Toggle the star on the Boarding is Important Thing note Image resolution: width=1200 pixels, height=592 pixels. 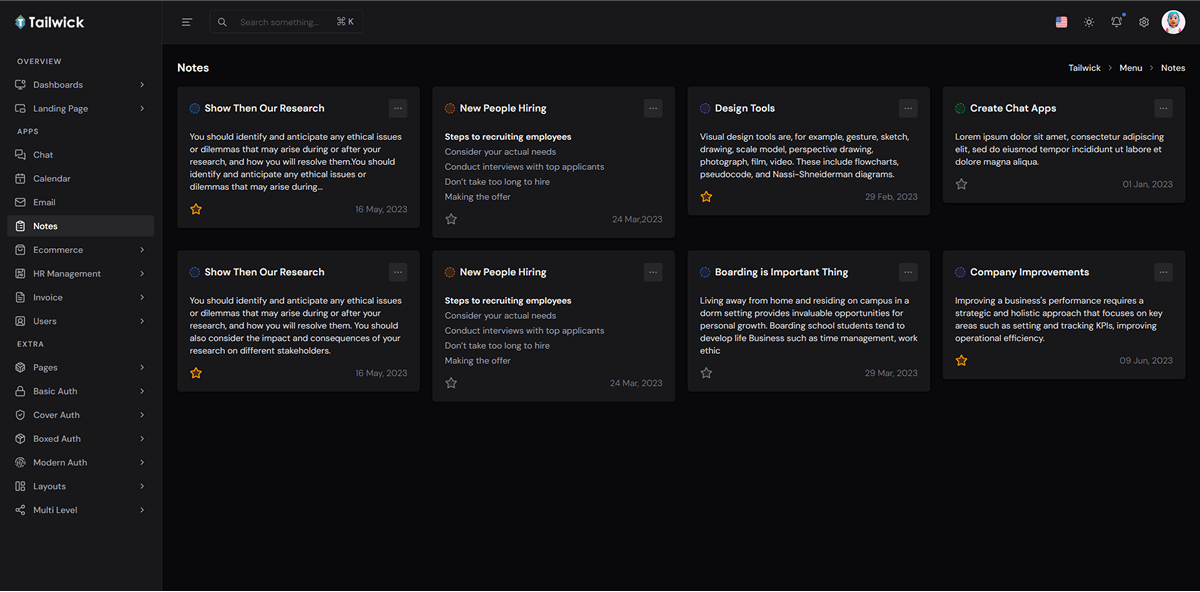[x=706, y=373]
